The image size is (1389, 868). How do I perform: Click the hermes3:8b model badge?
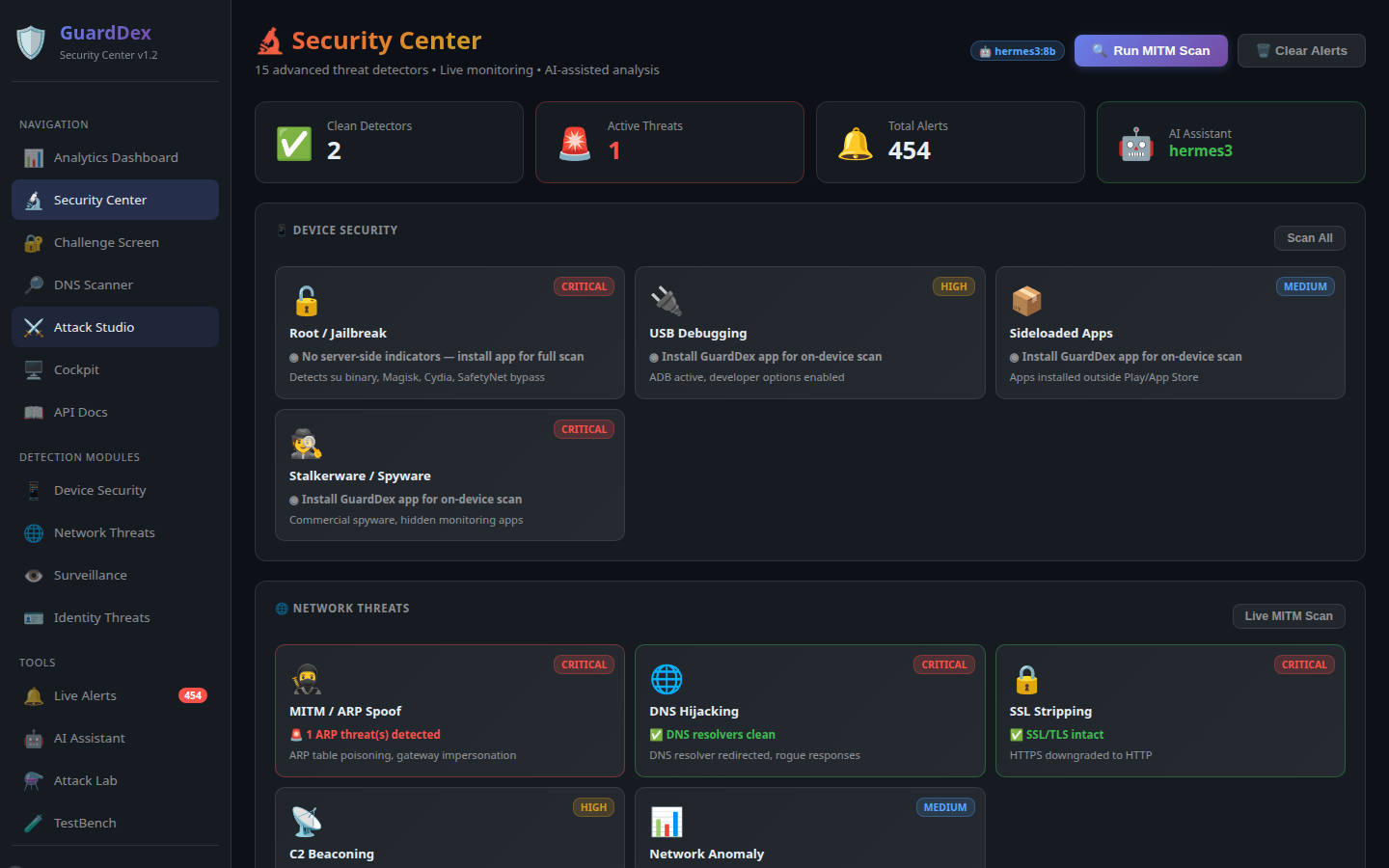tap(1018, 51)
